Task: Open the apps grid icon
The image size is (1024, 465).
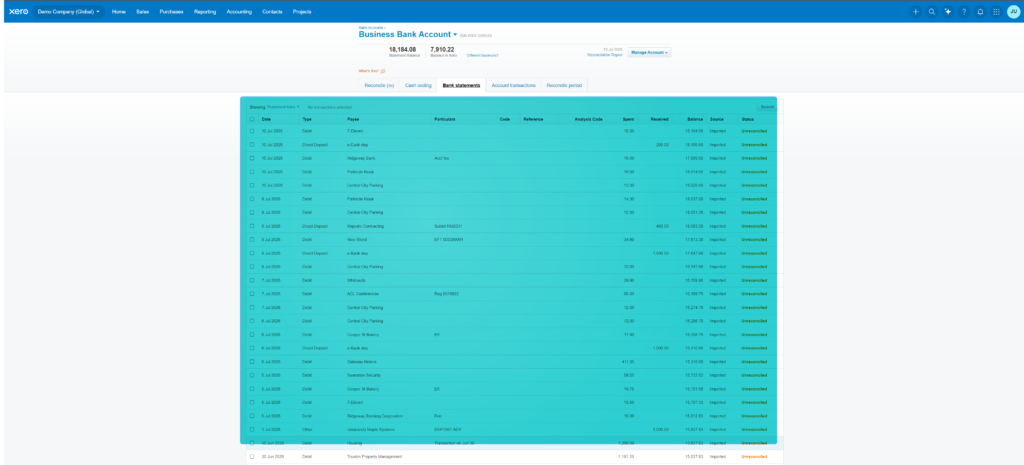Action: [996, 11]
